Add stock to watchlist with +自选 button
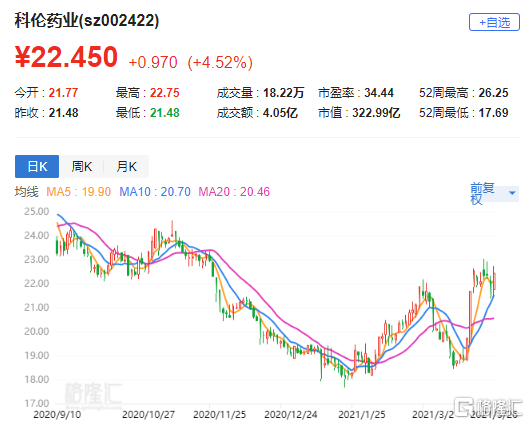 (494, 22)
